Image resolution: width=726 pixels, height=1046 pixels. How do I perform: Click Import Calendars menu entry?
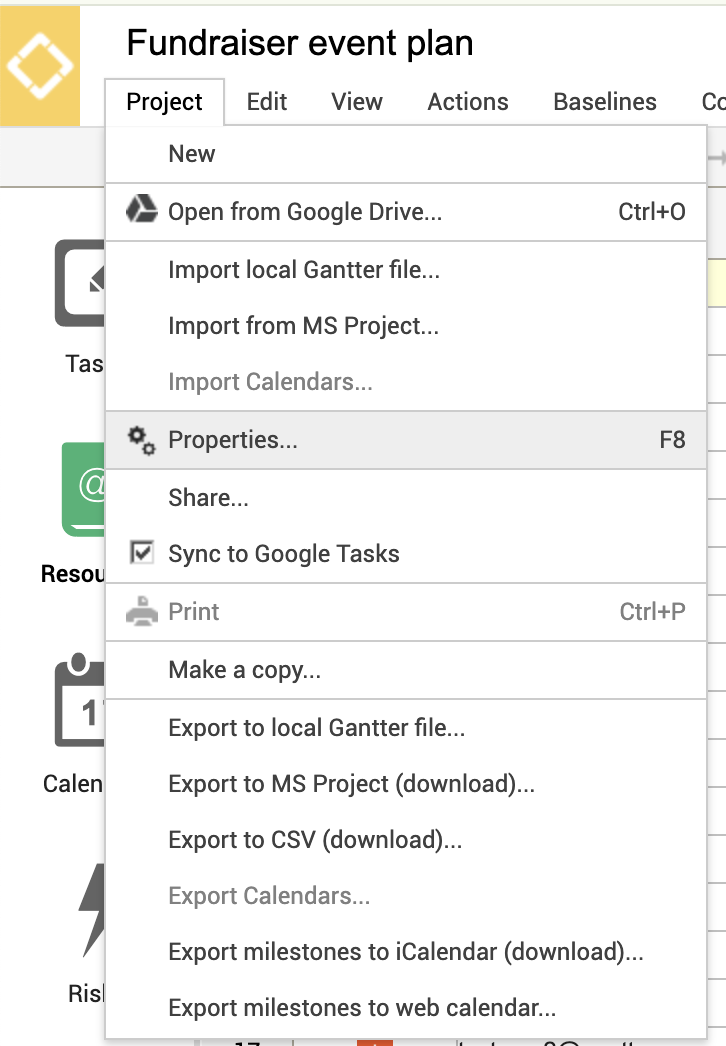[x=406, y=382]
